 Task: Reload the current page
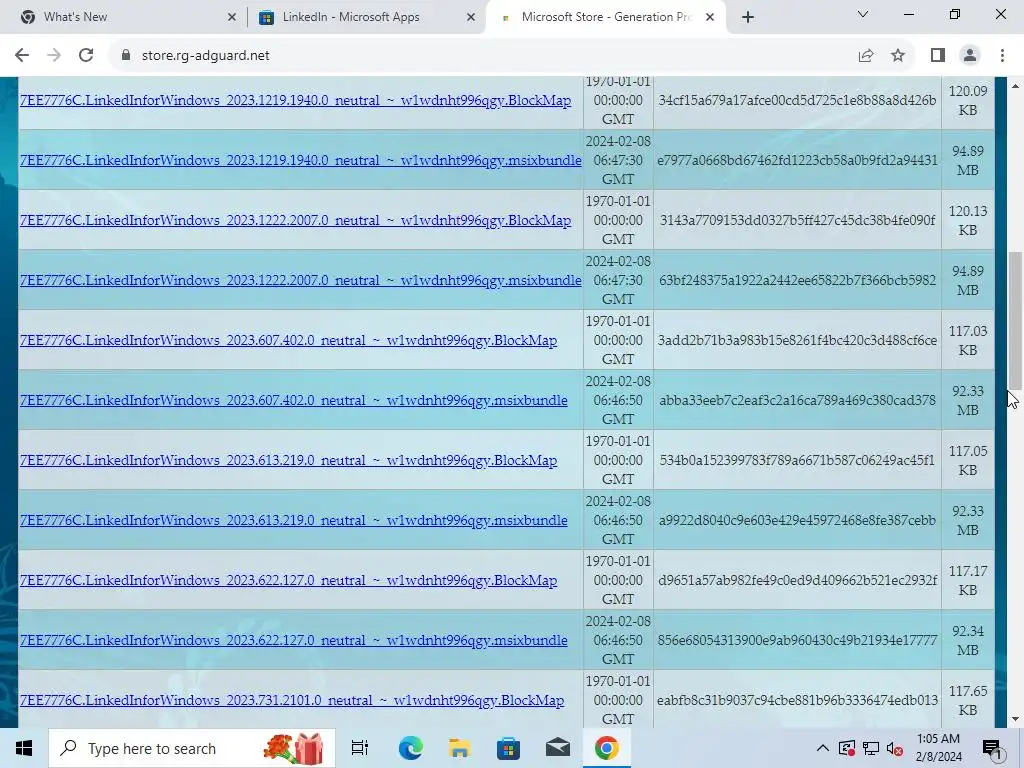[86, 56]
